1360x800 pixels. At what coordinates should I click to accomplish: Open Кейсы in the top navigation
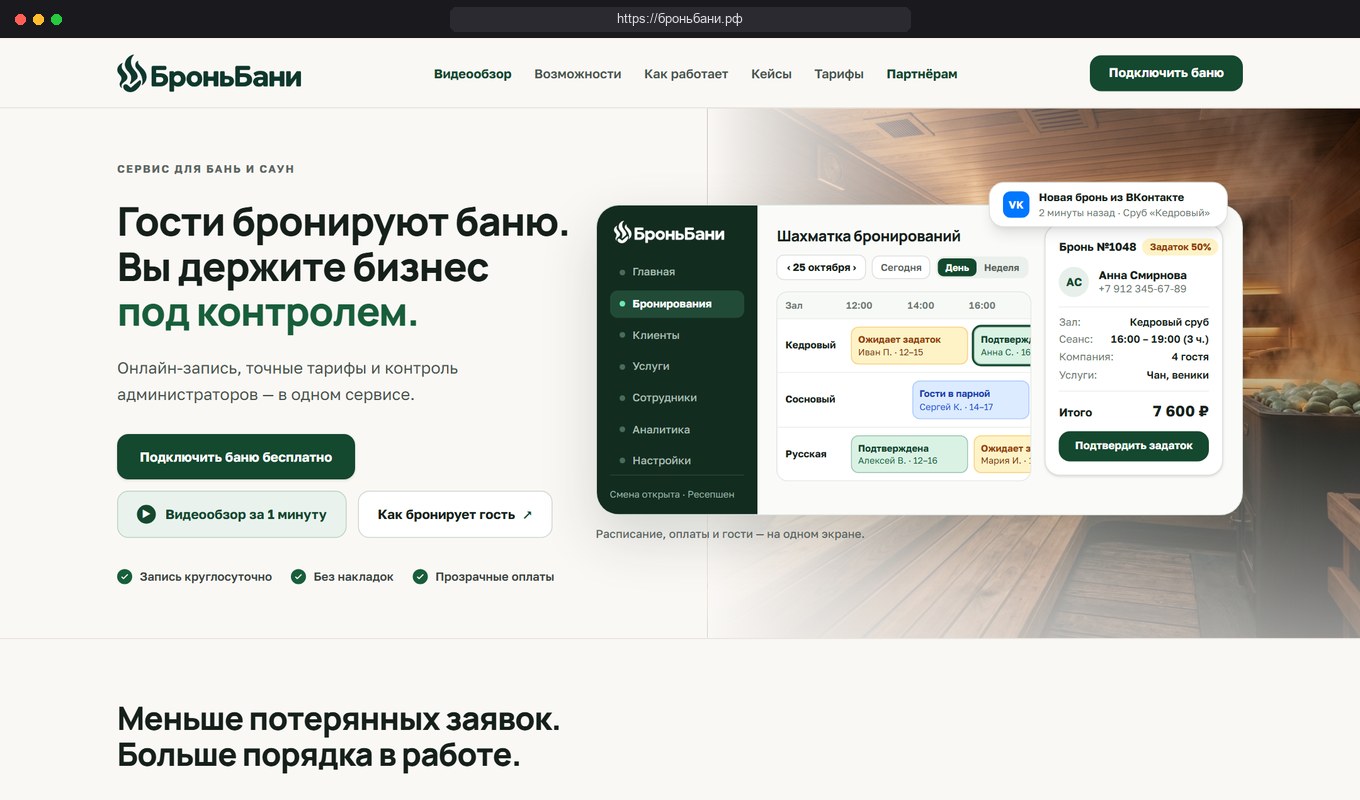point(771,74)
